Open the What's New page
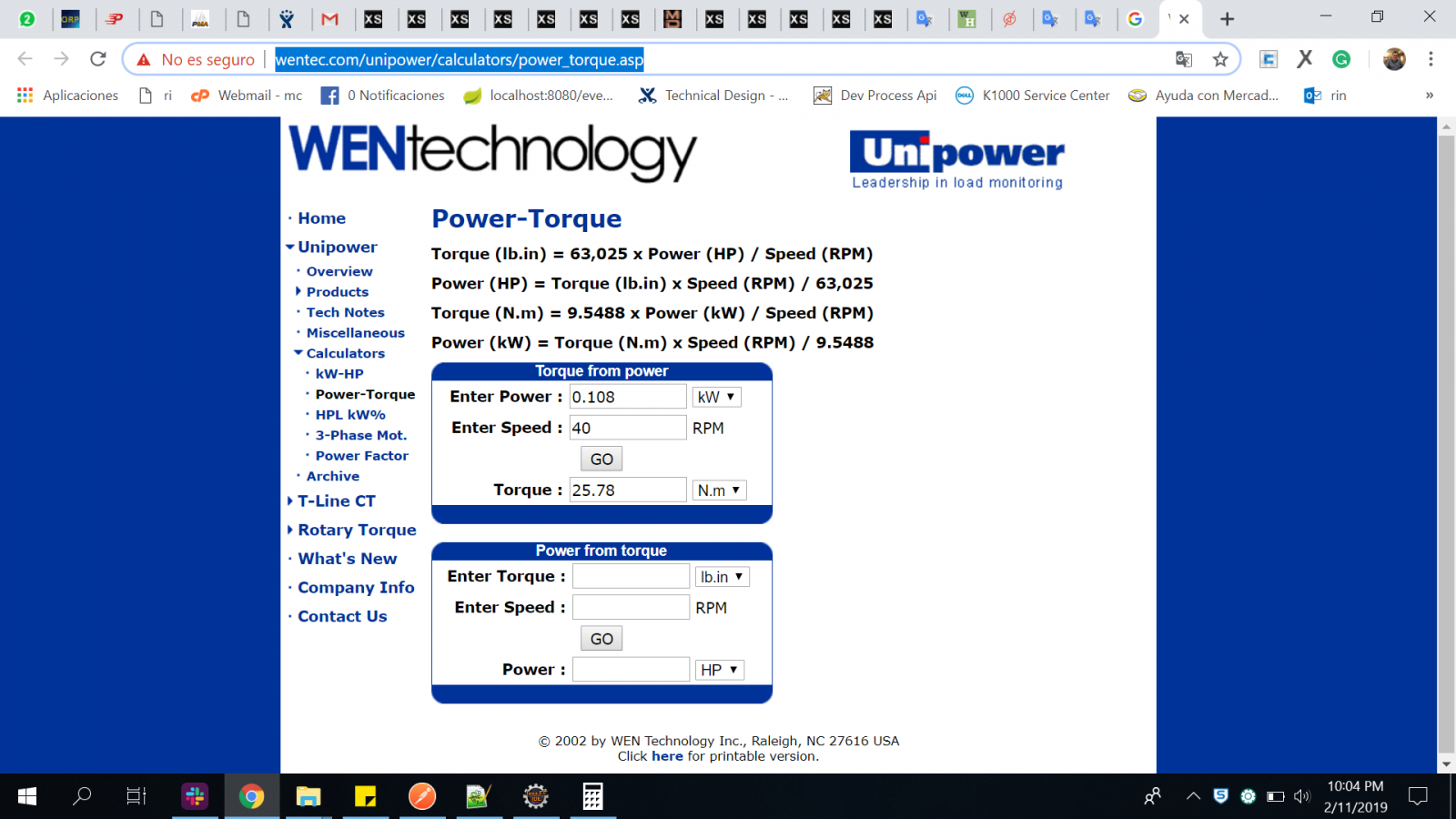 (348, 559)
